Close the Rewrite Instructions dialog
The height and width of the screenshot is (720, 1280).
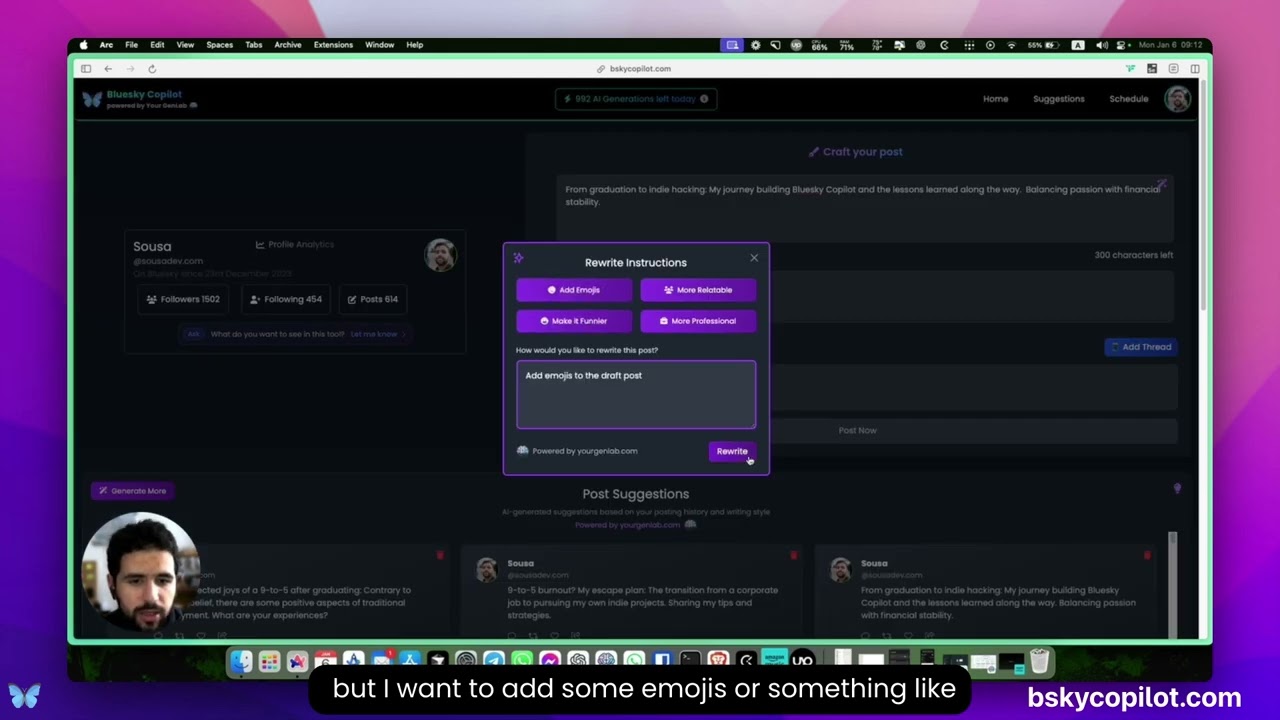pyautogui.click(x=754, y=258)
